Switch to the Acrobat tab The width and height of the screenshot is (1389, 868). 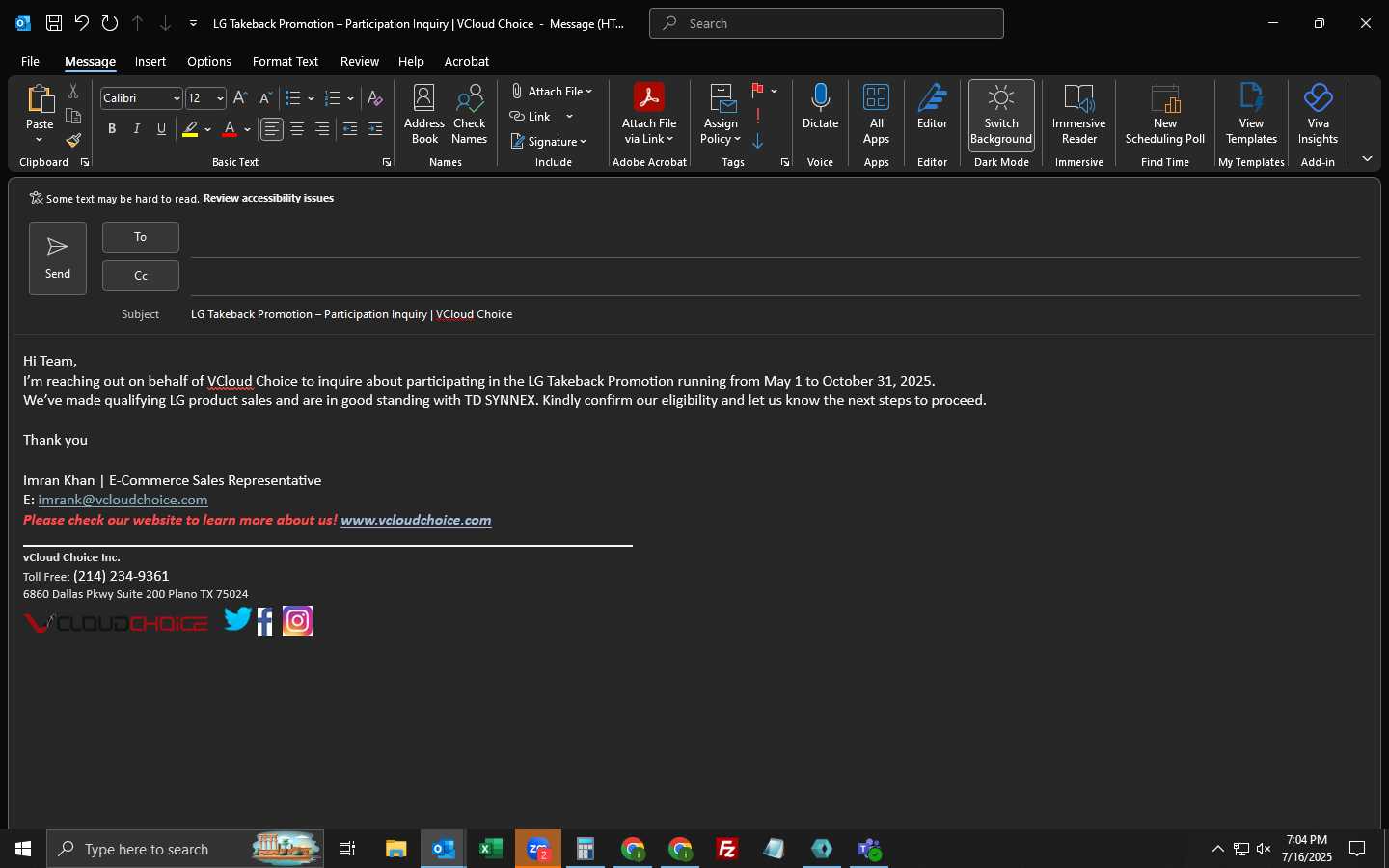coord(467,61)
